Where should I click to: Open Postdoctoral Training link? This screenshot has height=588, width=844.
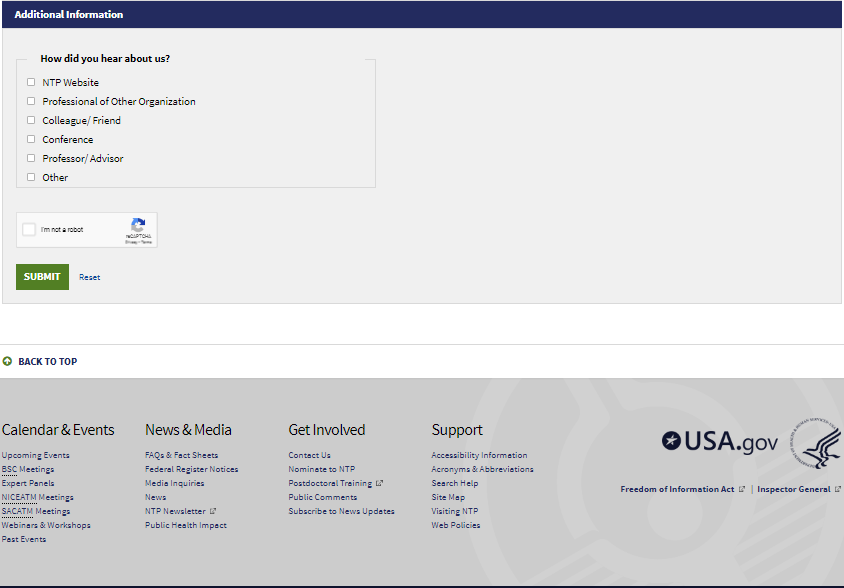[x=330, y=483]
